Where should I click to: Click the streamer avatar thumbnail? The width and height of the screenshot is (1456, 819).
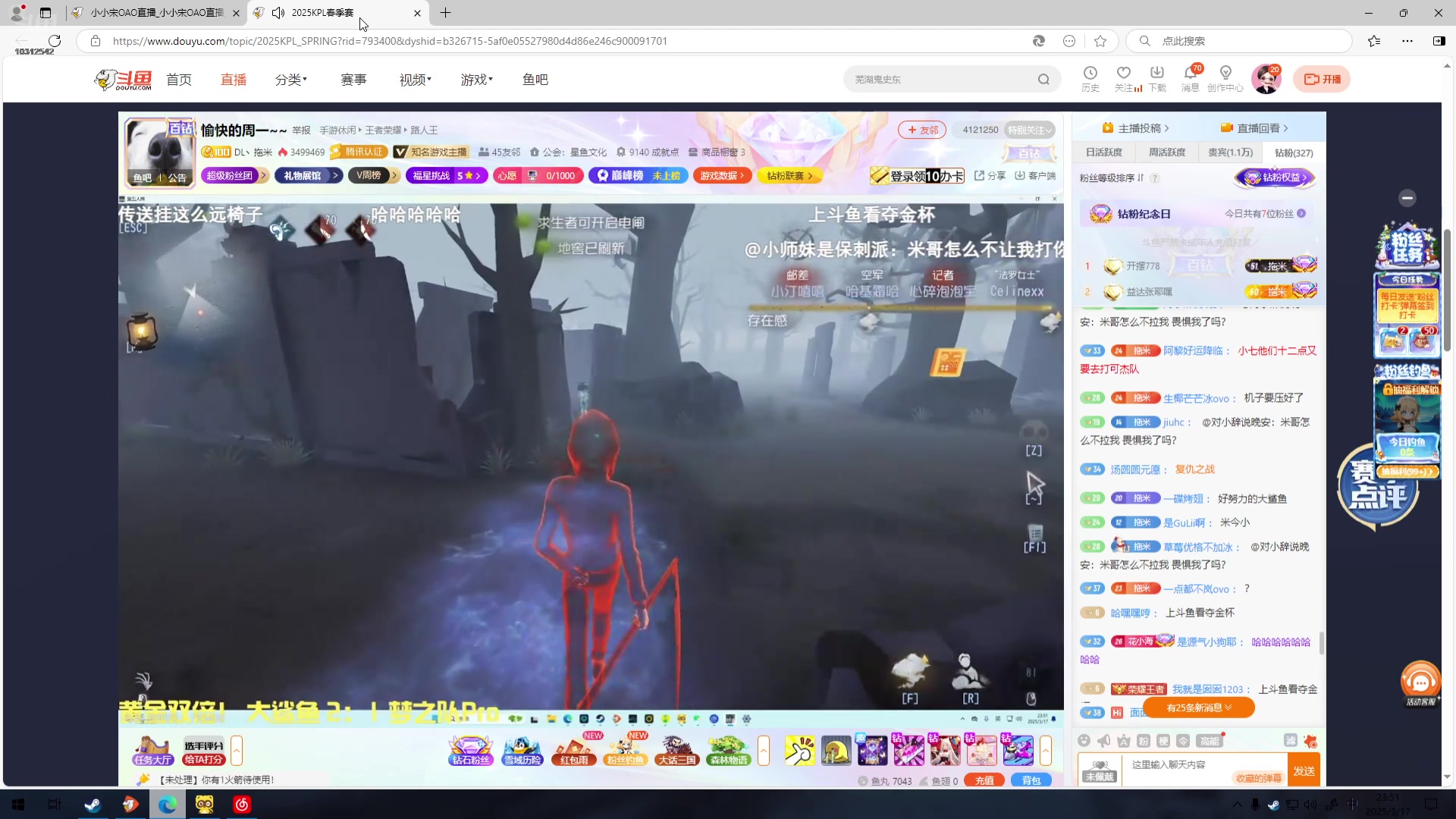[159, 152]
